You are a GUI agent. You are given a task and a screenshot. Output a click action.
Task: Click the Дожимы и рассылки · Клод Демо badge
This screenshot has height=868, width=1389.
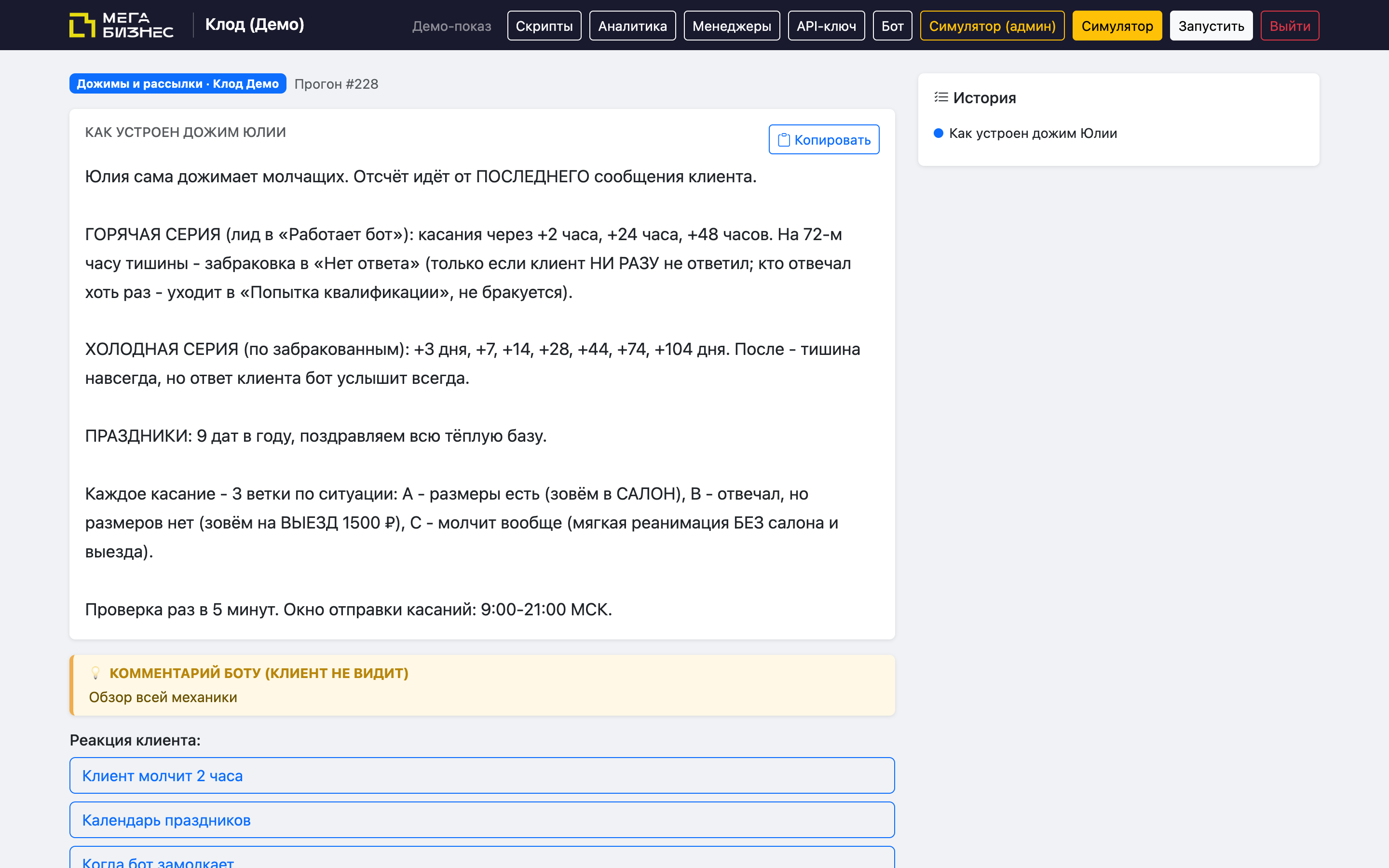point(177,84)
